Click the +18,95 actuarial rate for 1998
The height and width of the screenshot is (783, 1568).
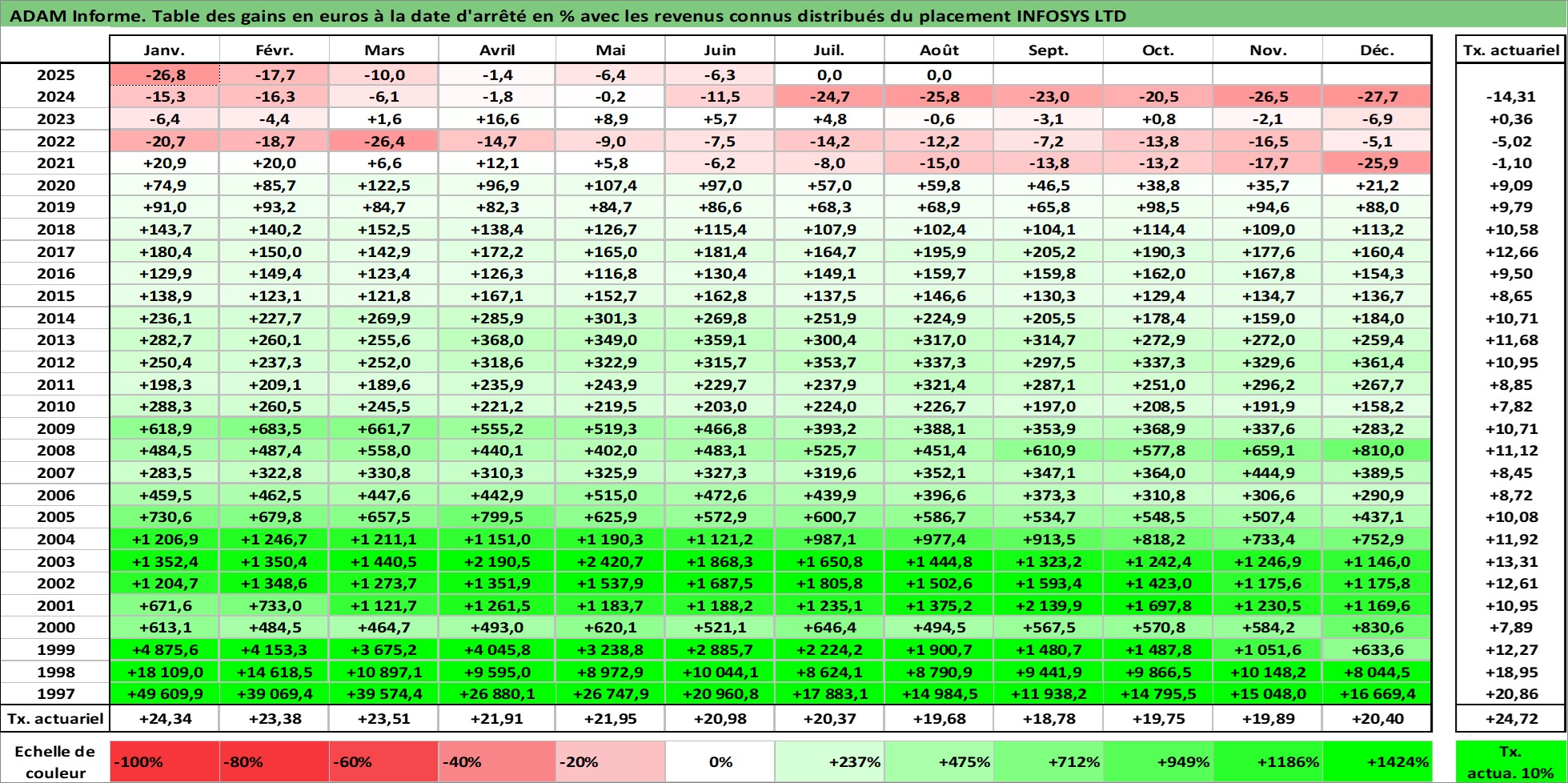[x=1510, y=672]
